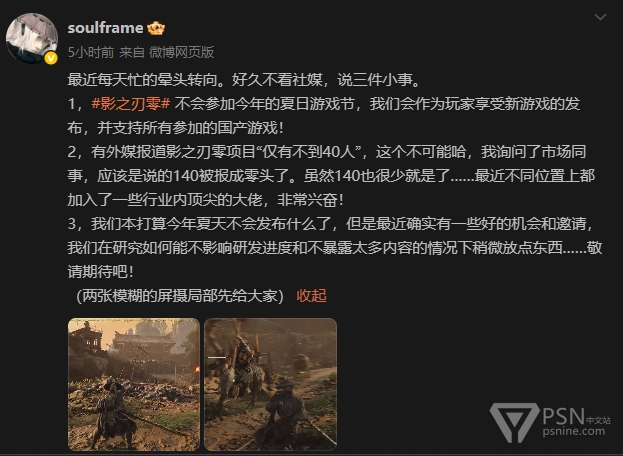Click the opening line mentioning 社媒
Image resolution: width=623 pixels, height=456 pixels.
[x=244, y=80]
